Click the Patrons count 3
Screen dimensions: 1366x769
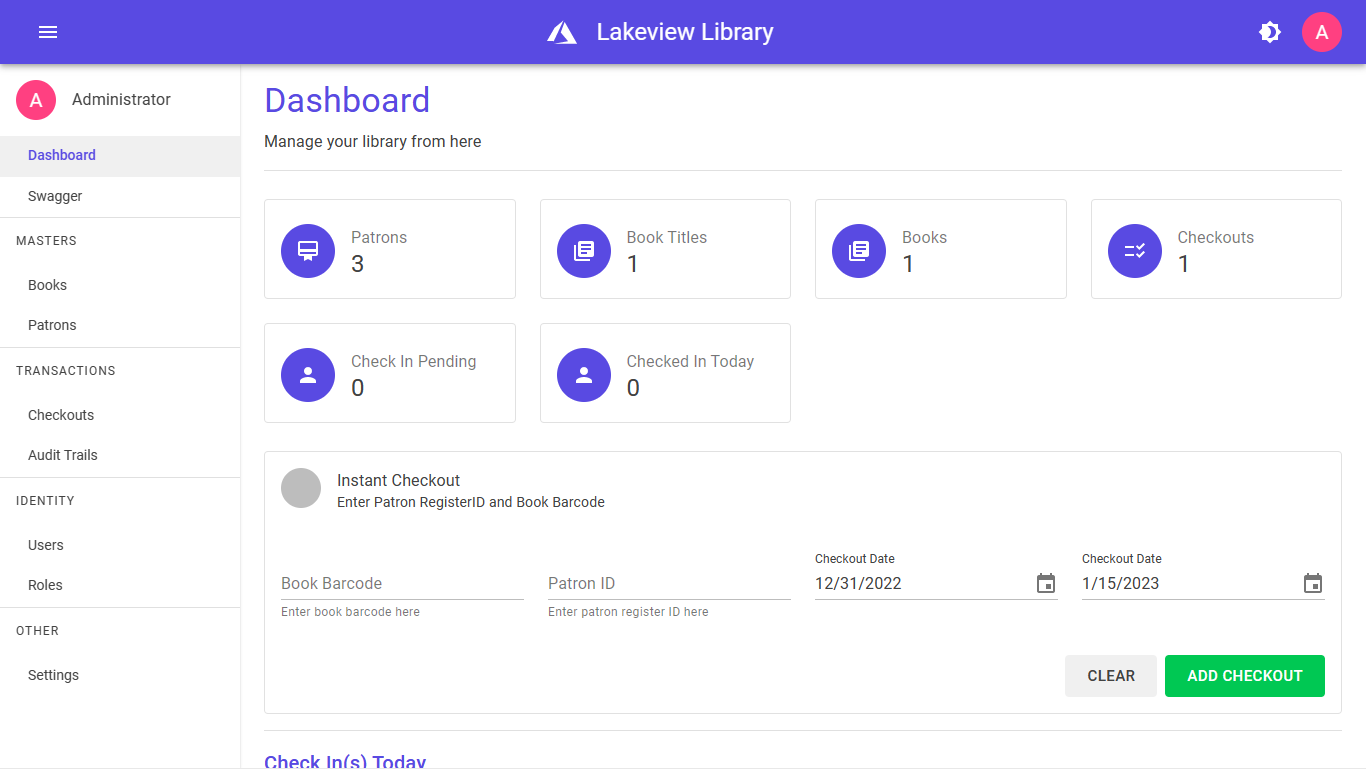pos(358,264)
